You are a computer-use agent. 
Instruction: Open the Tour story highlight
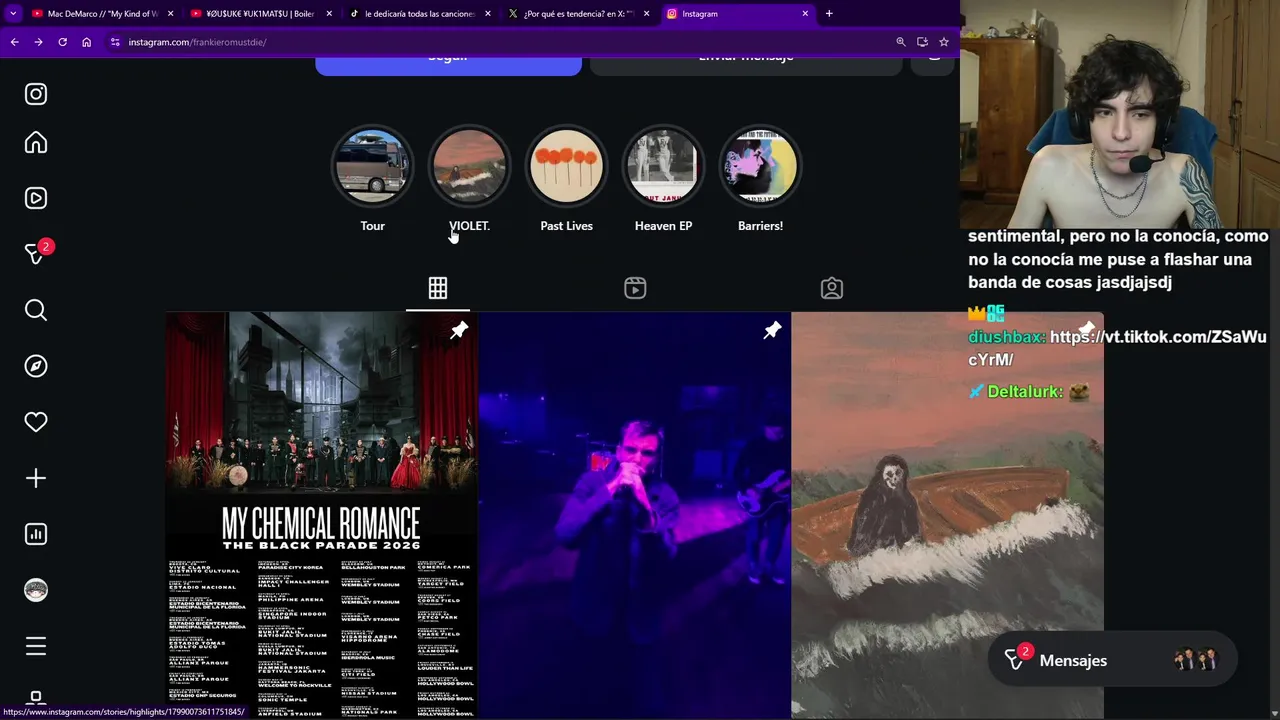373,166
